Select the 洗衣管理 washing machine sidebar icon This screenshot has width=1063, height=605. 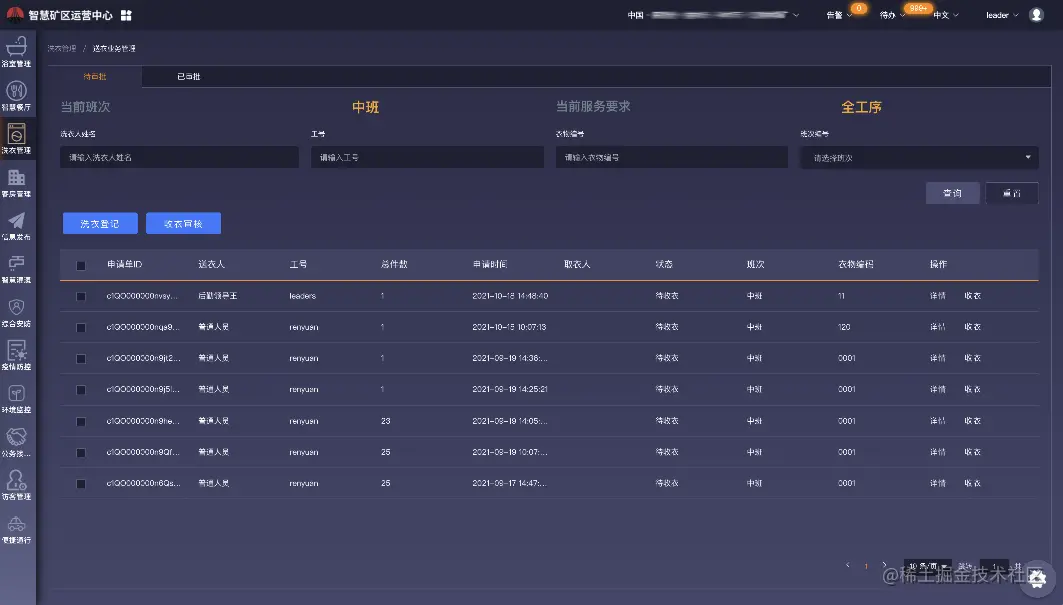(16, 134)
